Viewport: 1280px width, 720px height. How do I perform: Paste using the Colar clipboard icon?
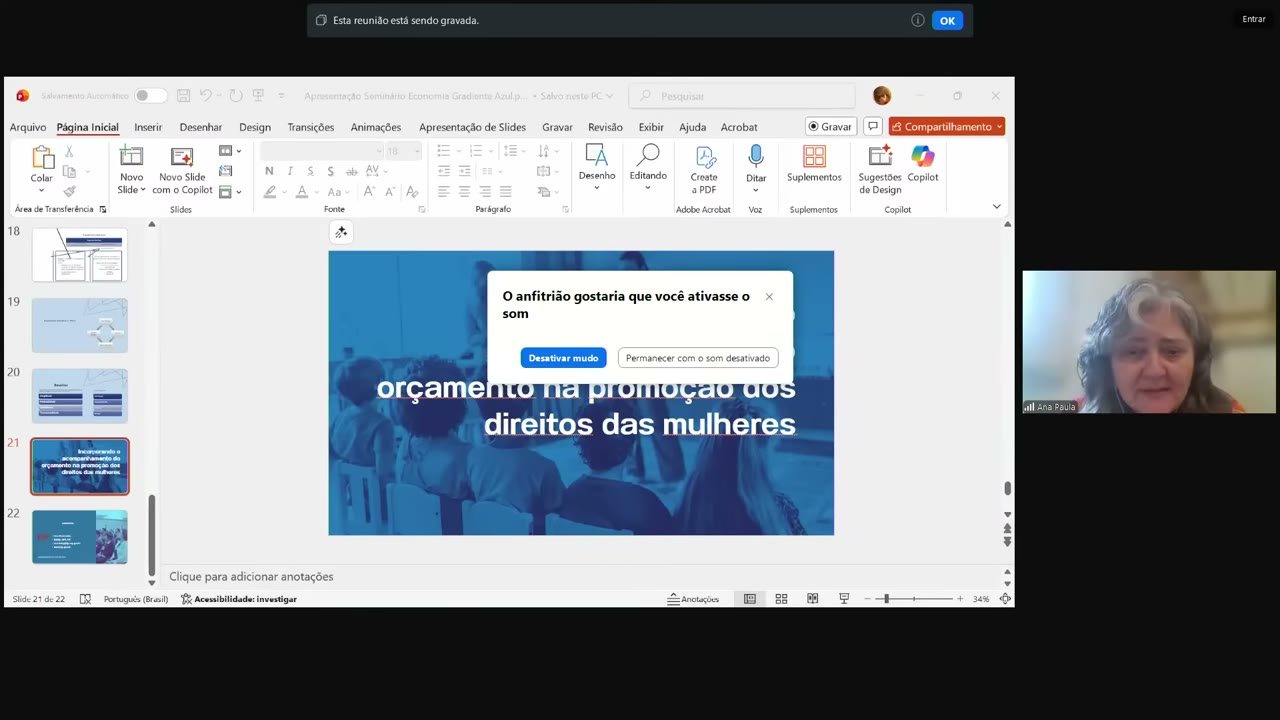click(42, 158)
